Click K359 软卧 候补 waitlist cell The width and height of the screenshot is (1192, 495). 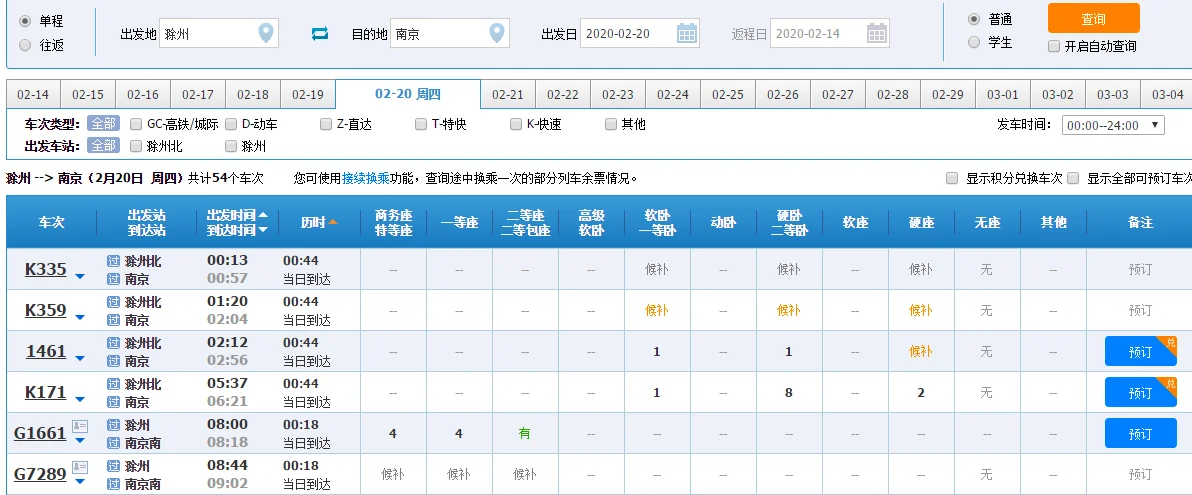[657, 310]
